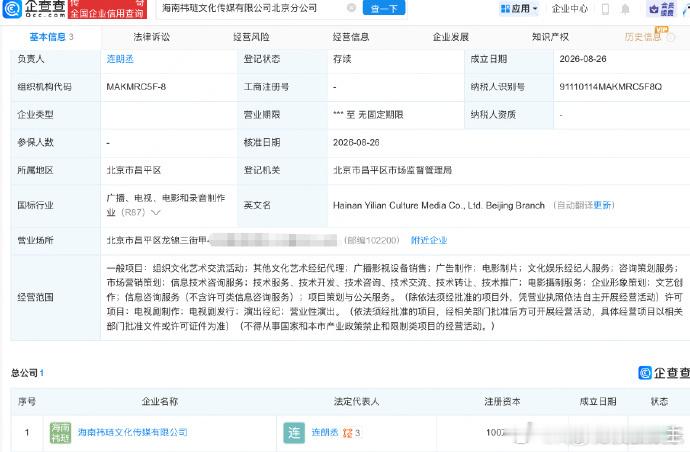Open legal representative 连朗丞 link in table
The width and height of the screenshot is (690, 452).
click(325, 433)
